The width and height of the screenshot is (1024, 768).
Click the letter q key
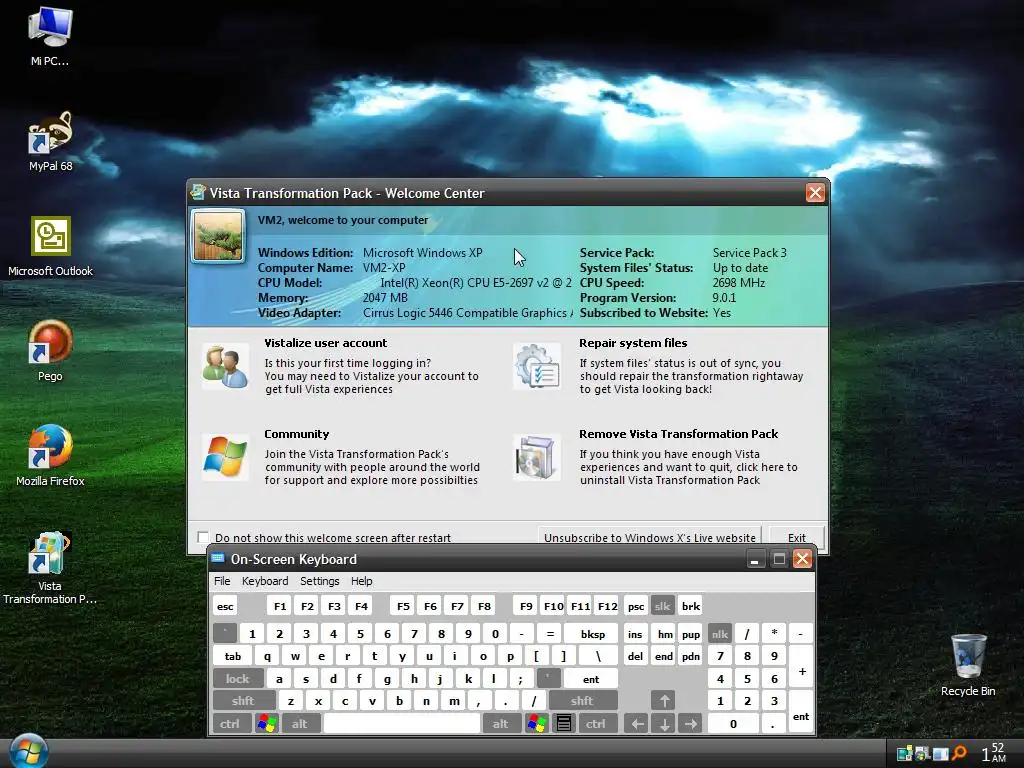267,656
